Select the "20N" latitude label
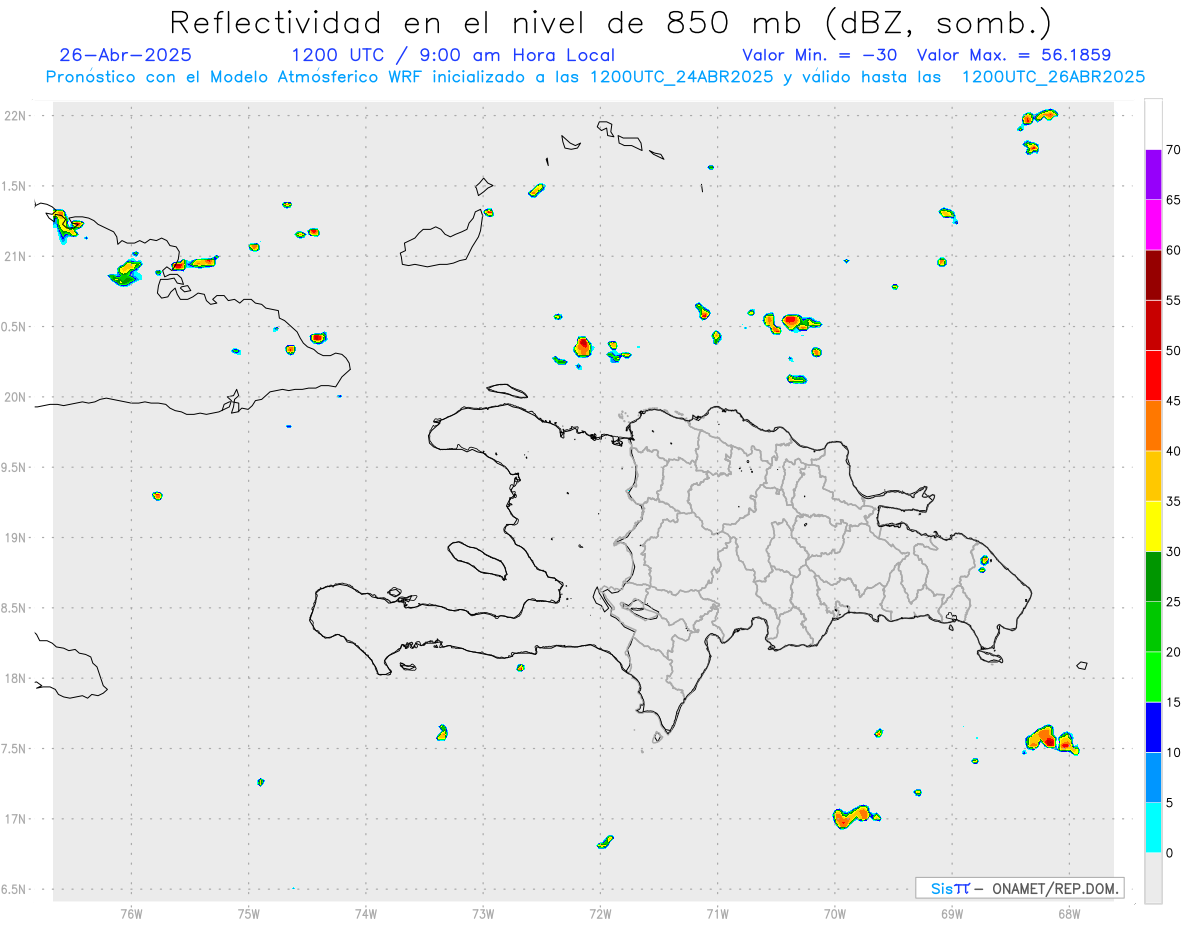 [x=15, y=397]
